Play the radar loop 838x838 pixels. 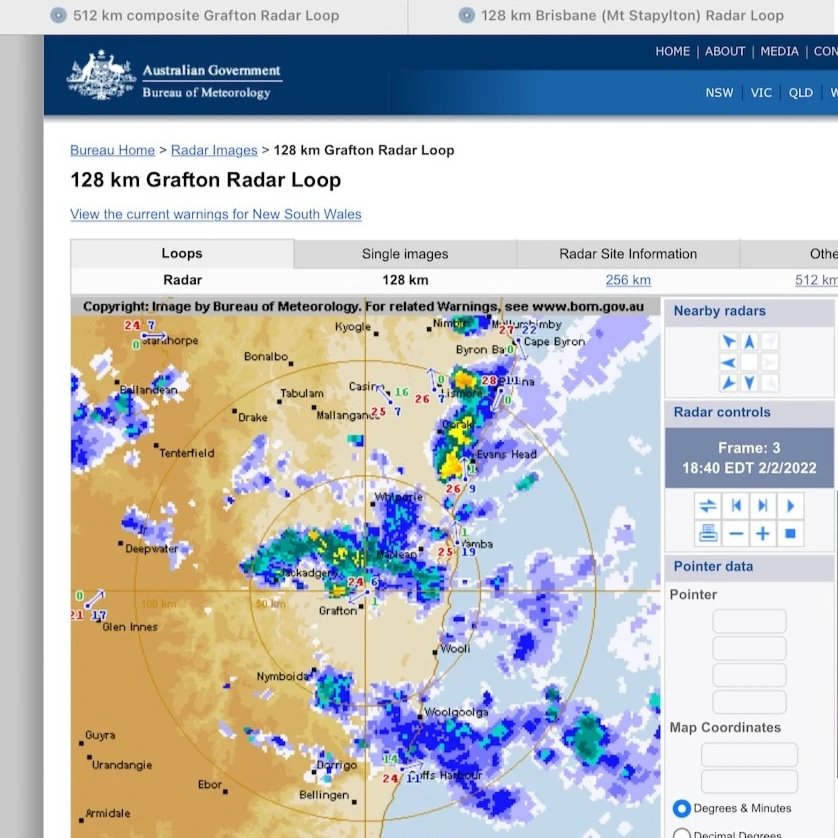point(790,506)
